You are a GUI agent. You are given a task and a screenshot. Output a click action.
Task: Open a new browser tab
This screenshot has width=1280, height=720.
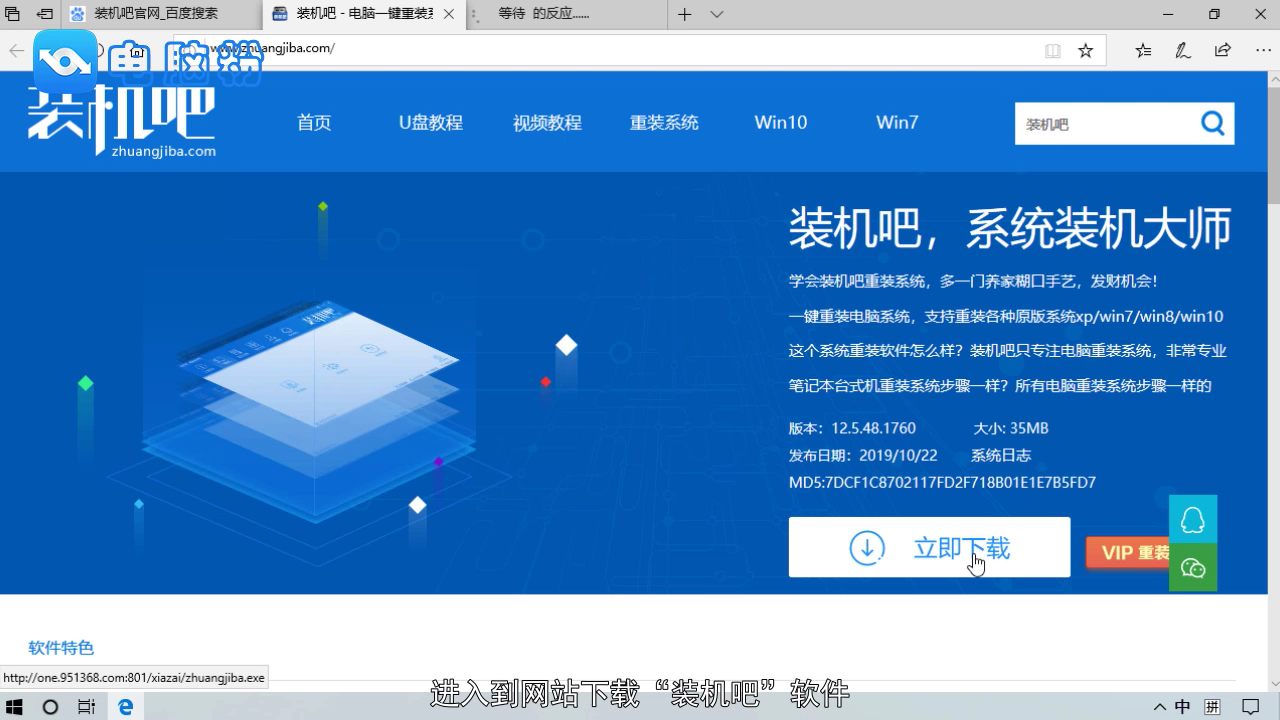[684, 14]
